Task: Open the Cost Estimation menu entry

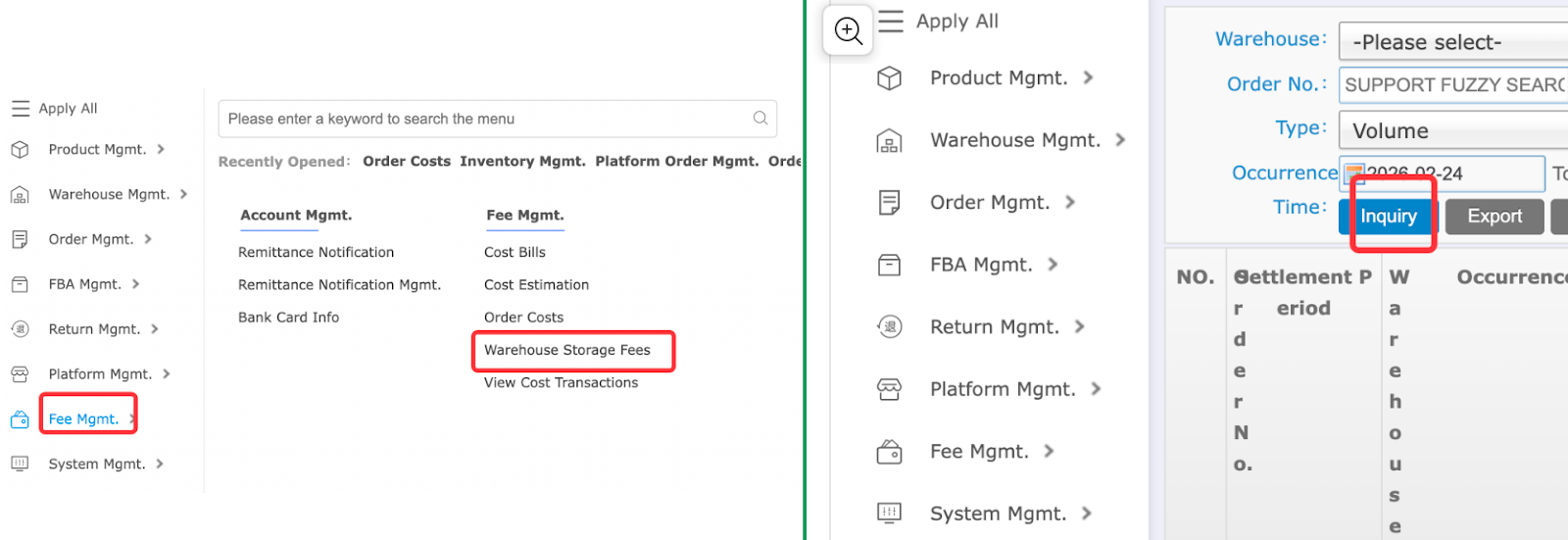Action: 536,285
